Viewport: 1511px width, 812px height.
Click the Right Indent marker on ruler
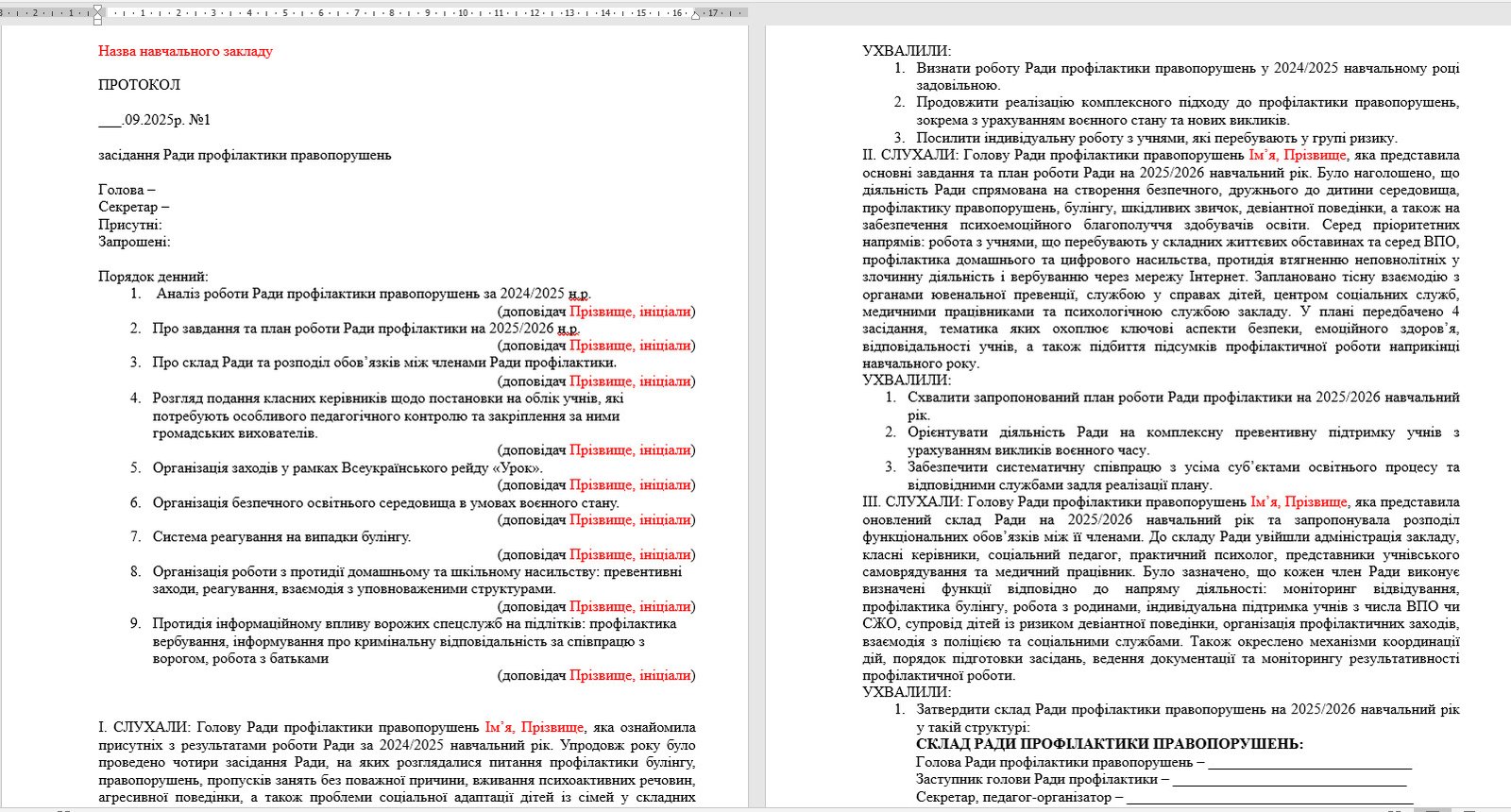click(x=696, y=16)
